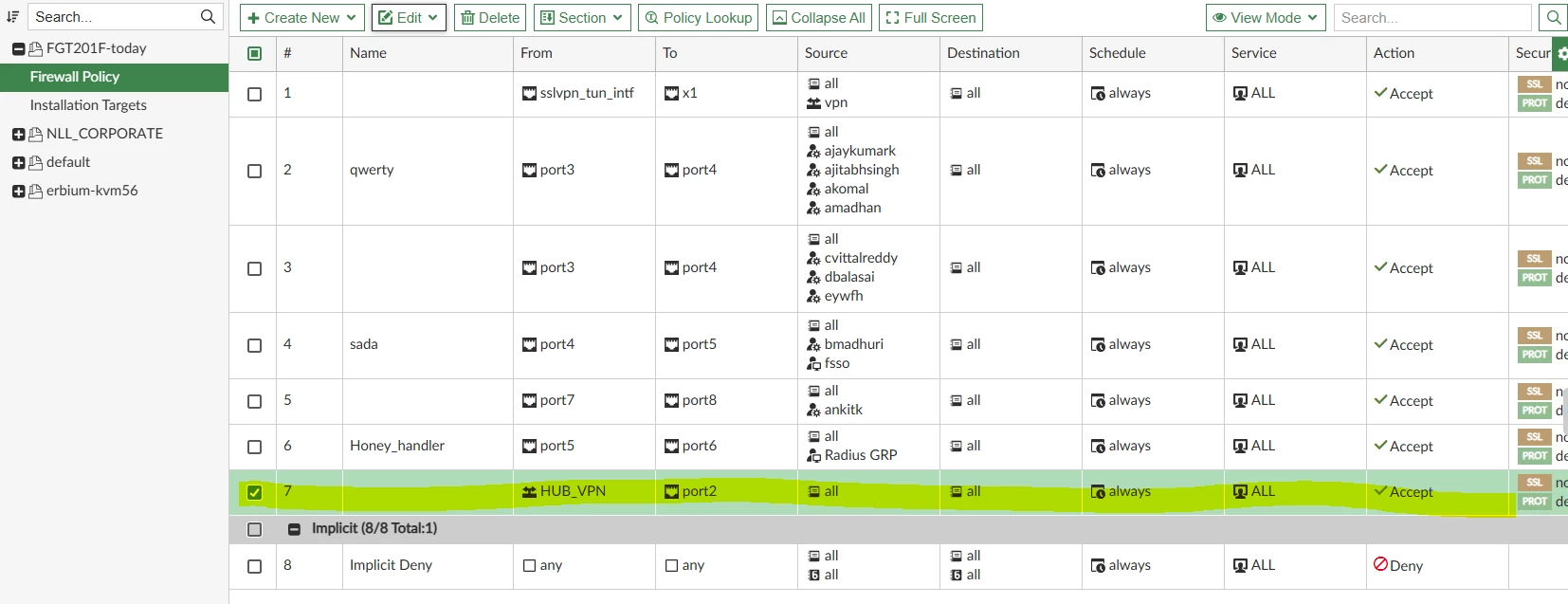Viewport: 1568px width, 604px height.
Task: Open the column settings gear icon
Action: click(x=1560, y=53)
